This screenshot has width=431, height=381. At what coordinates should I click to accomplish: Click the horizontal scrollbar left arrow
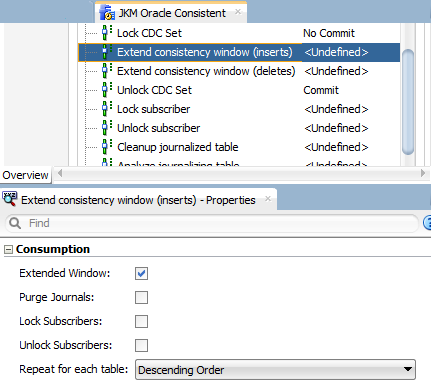[60, 173]
